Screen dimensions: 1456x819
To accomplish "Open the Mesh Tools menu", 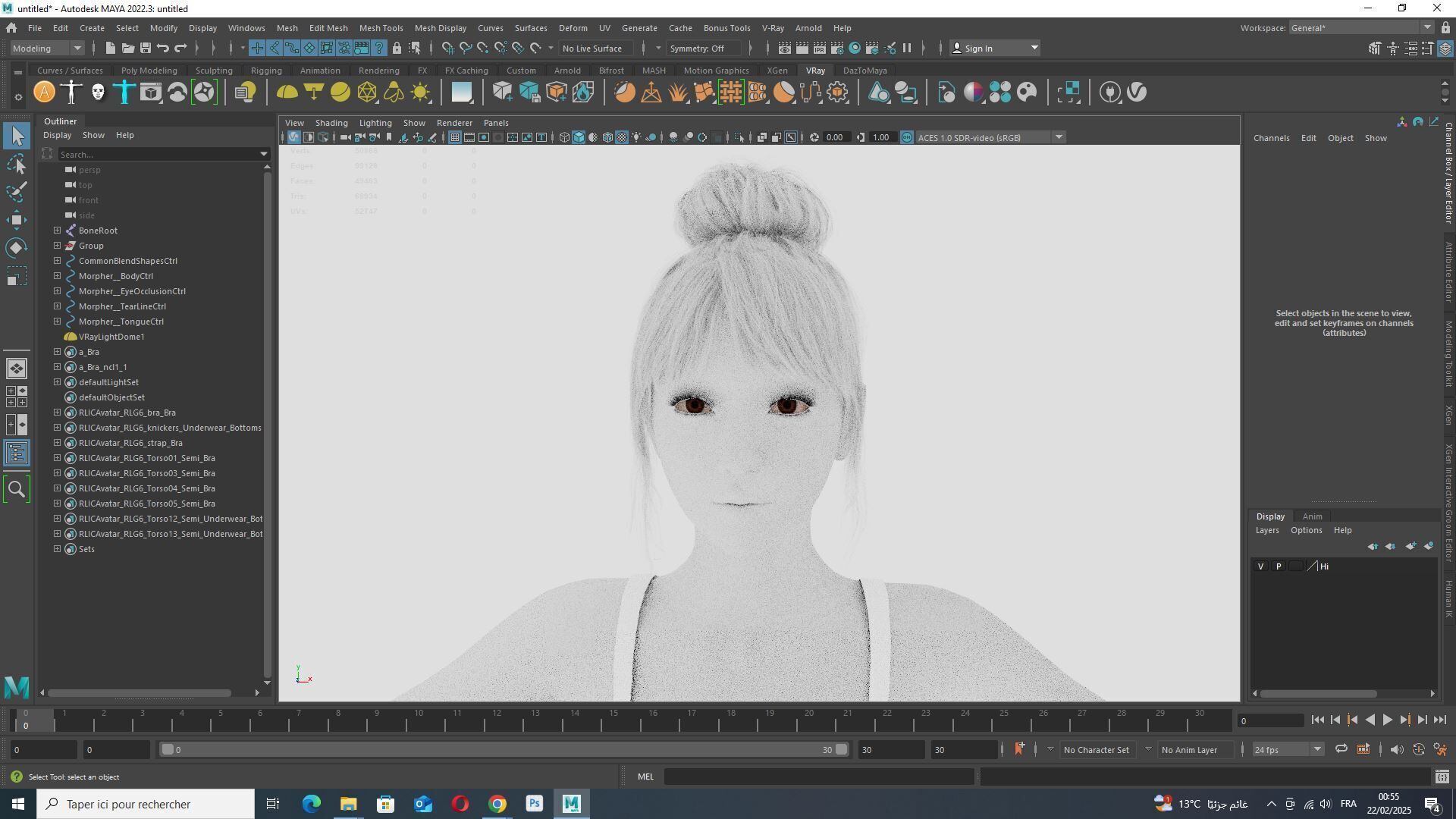I will (x=381, y=28).
